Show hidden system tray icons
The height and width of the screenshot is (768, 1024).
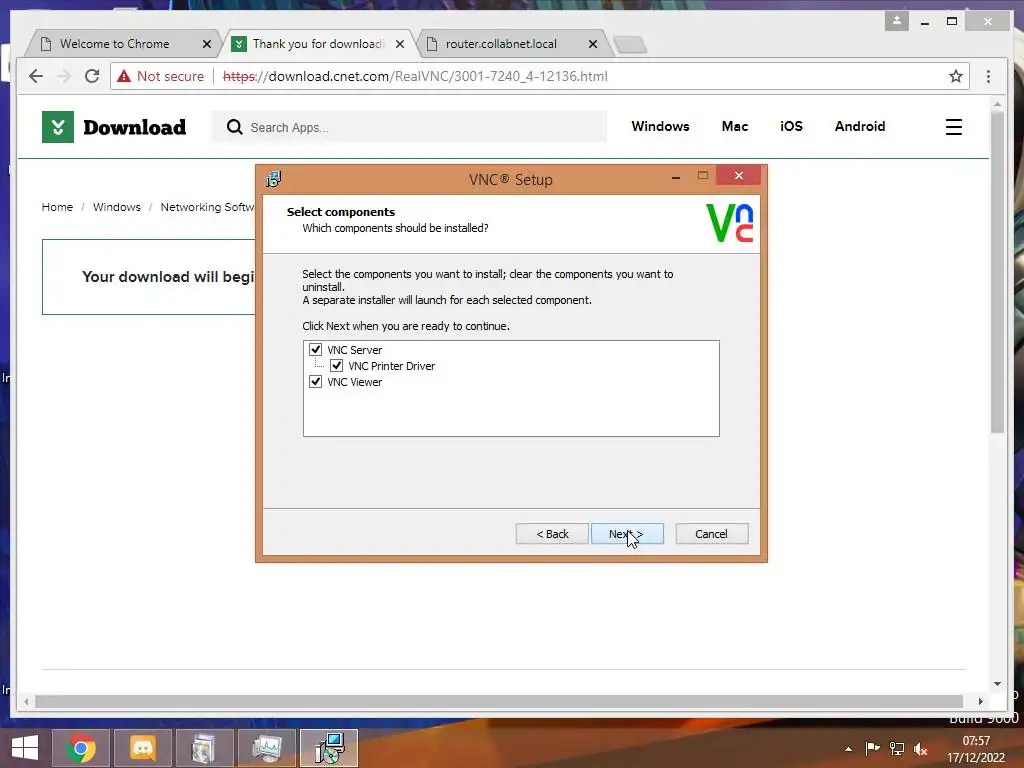pyautogui.click(x=848, y=749)
